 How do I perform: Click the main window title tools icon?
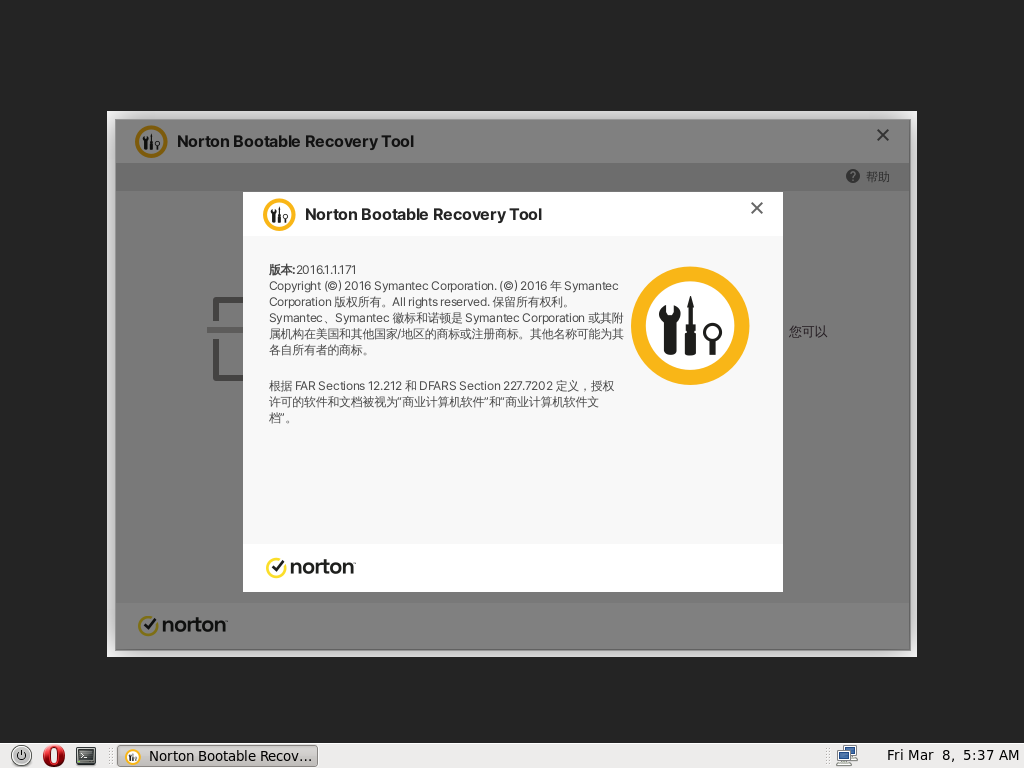pyautogui.click(x=151, y=142)
